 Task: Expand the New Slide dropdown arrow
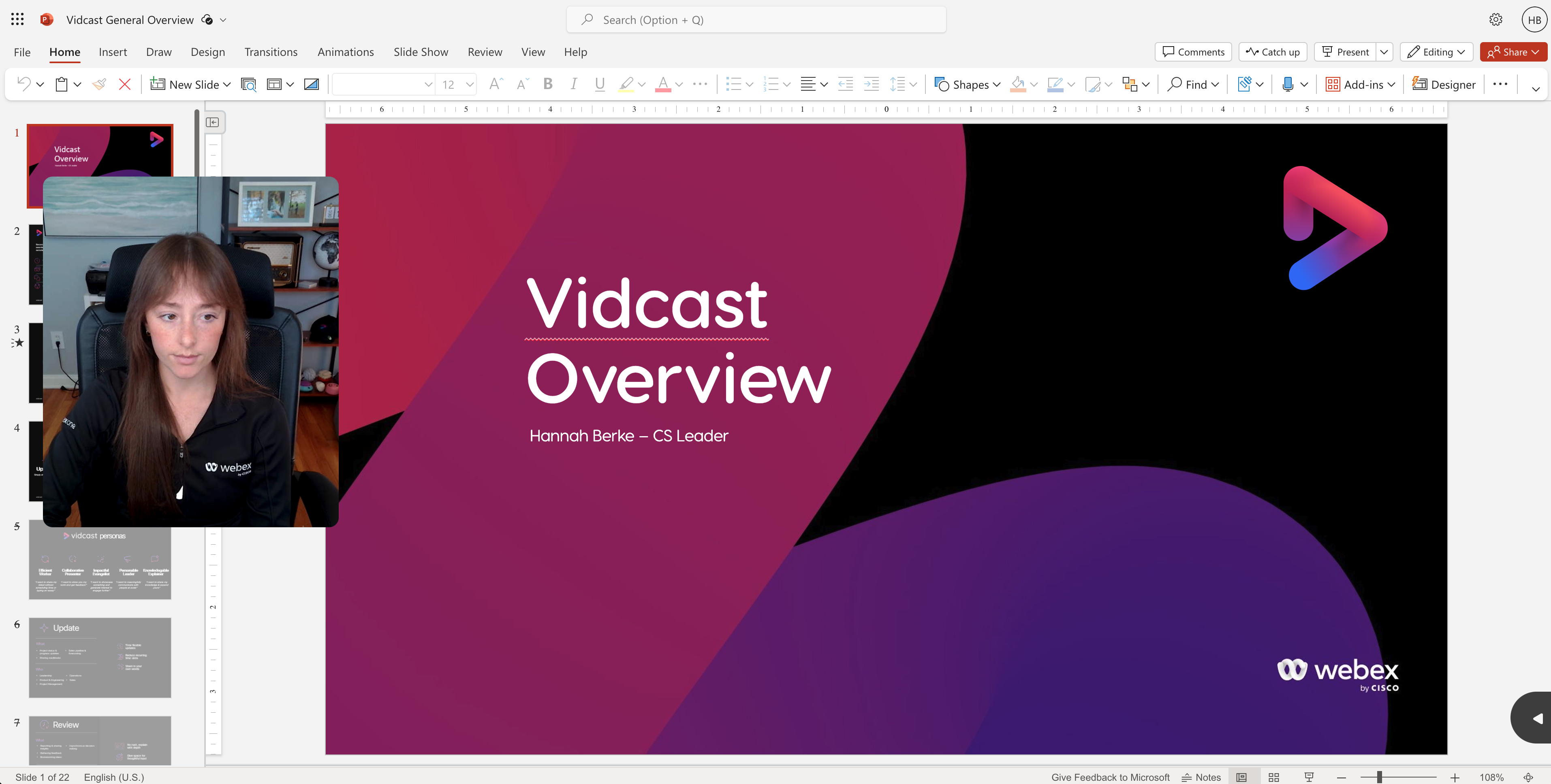227,85
